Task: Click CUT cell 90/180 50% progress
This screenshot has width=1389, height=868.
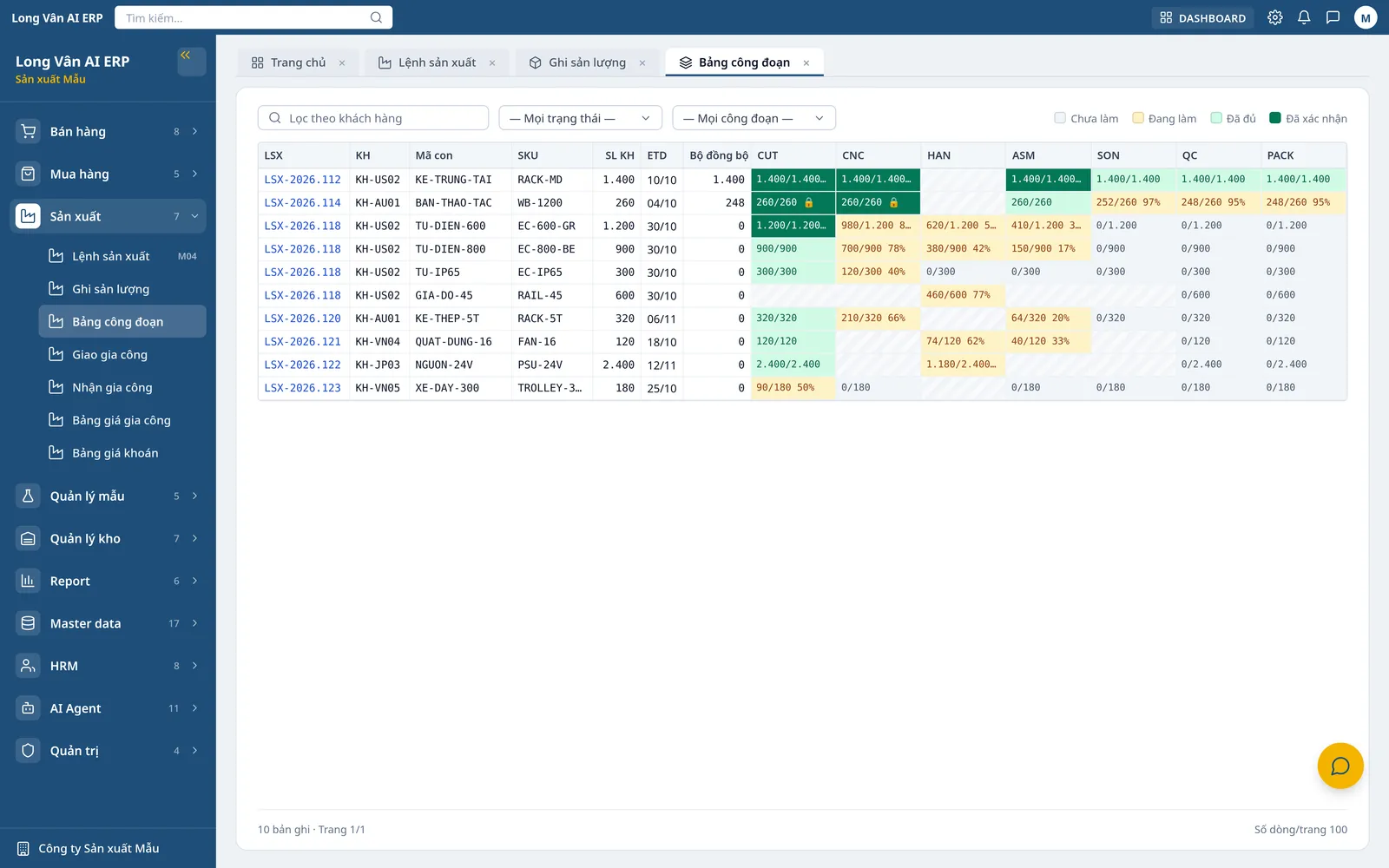Action: (793, 388)
